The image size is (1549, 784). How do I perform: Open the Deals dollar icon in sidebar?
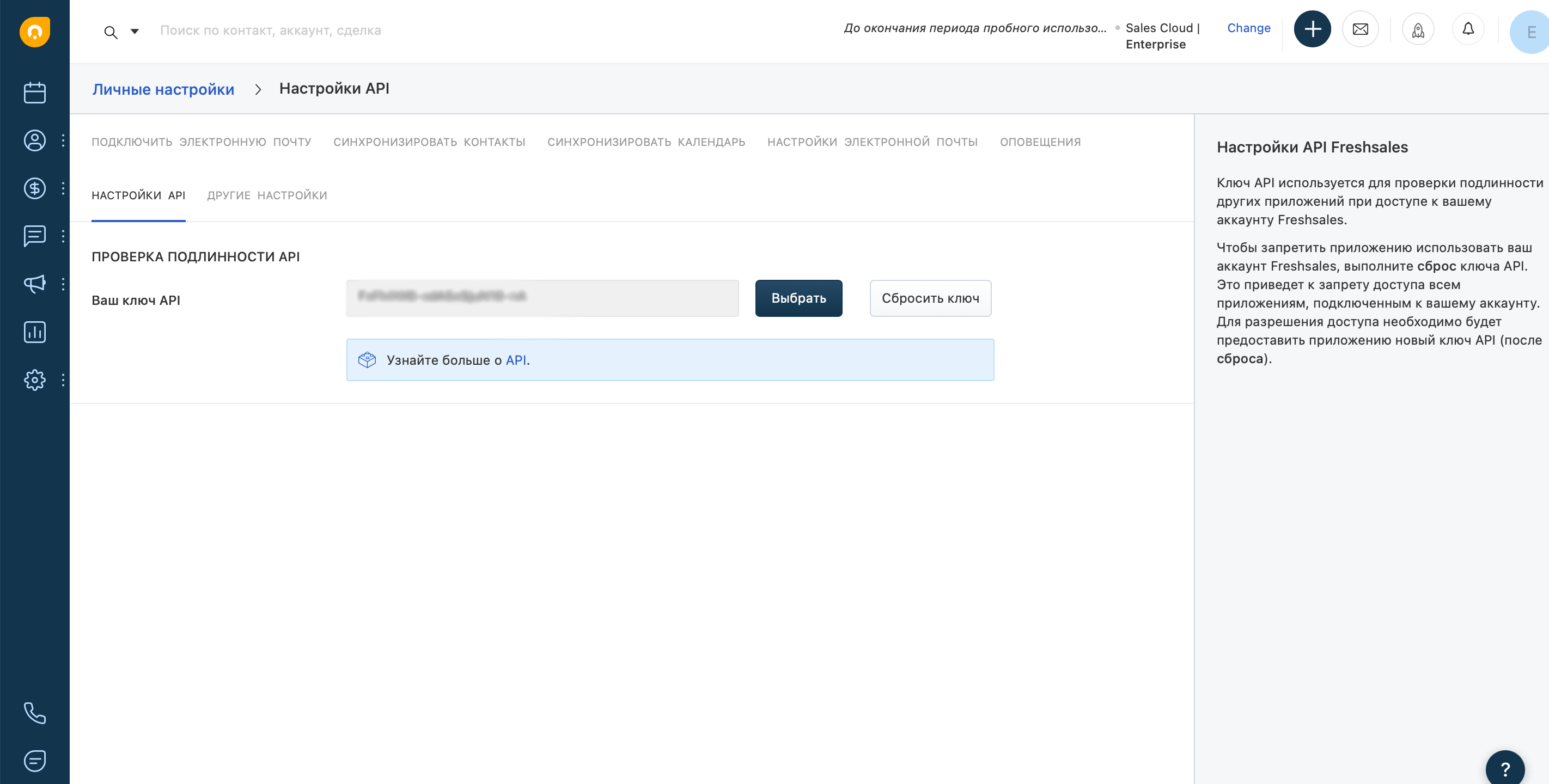[x=35, y=189]
